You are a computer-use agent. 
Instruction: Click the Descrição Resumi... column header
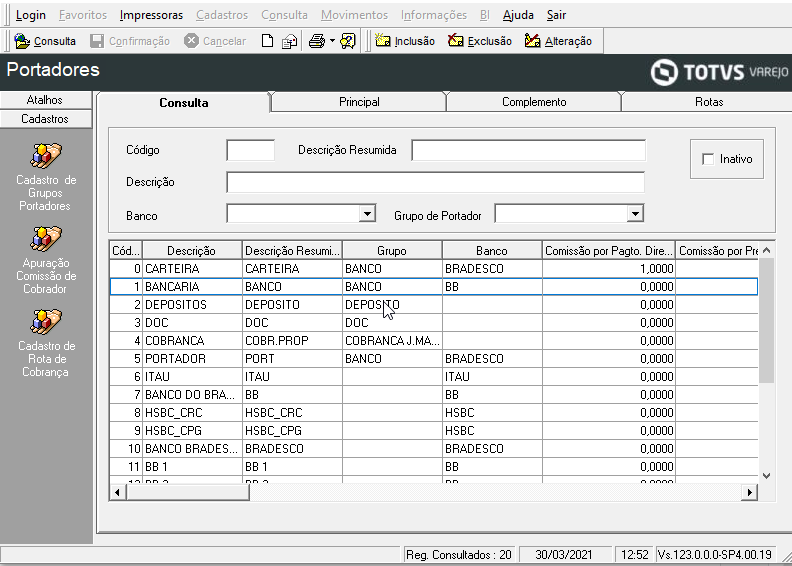coord(292,251)
